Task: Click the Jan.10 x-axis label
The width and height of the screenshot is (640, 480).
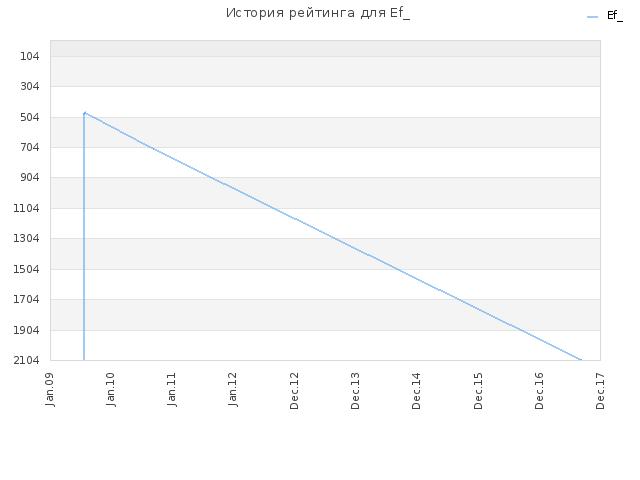Action: (111, 390)
